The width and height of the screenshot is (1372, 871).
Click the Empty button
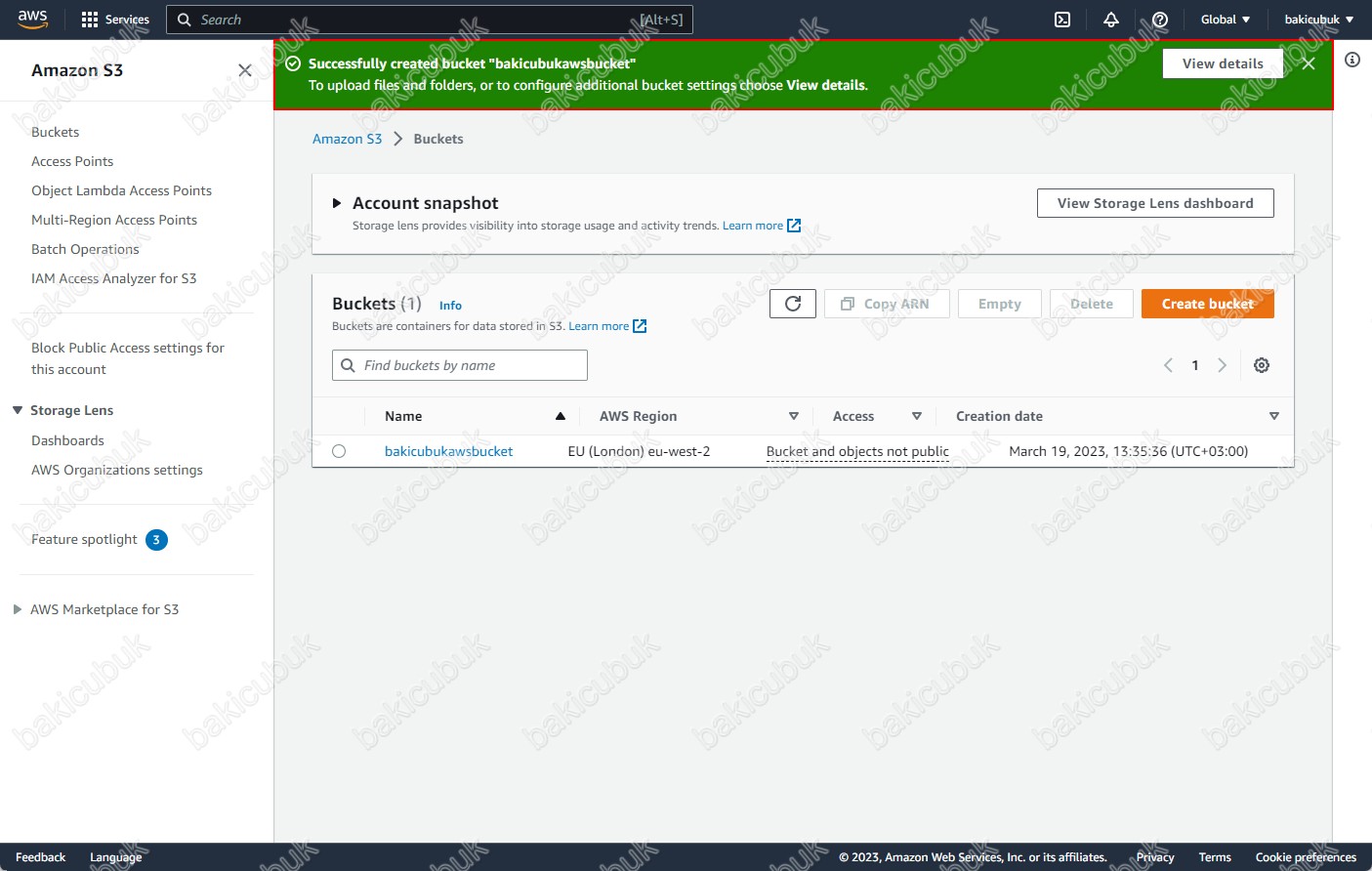1000,304
